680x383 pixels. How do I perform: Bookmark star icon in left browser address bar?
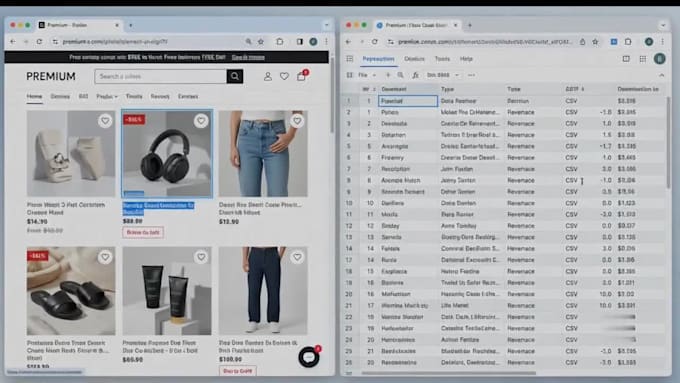(261, 42)
